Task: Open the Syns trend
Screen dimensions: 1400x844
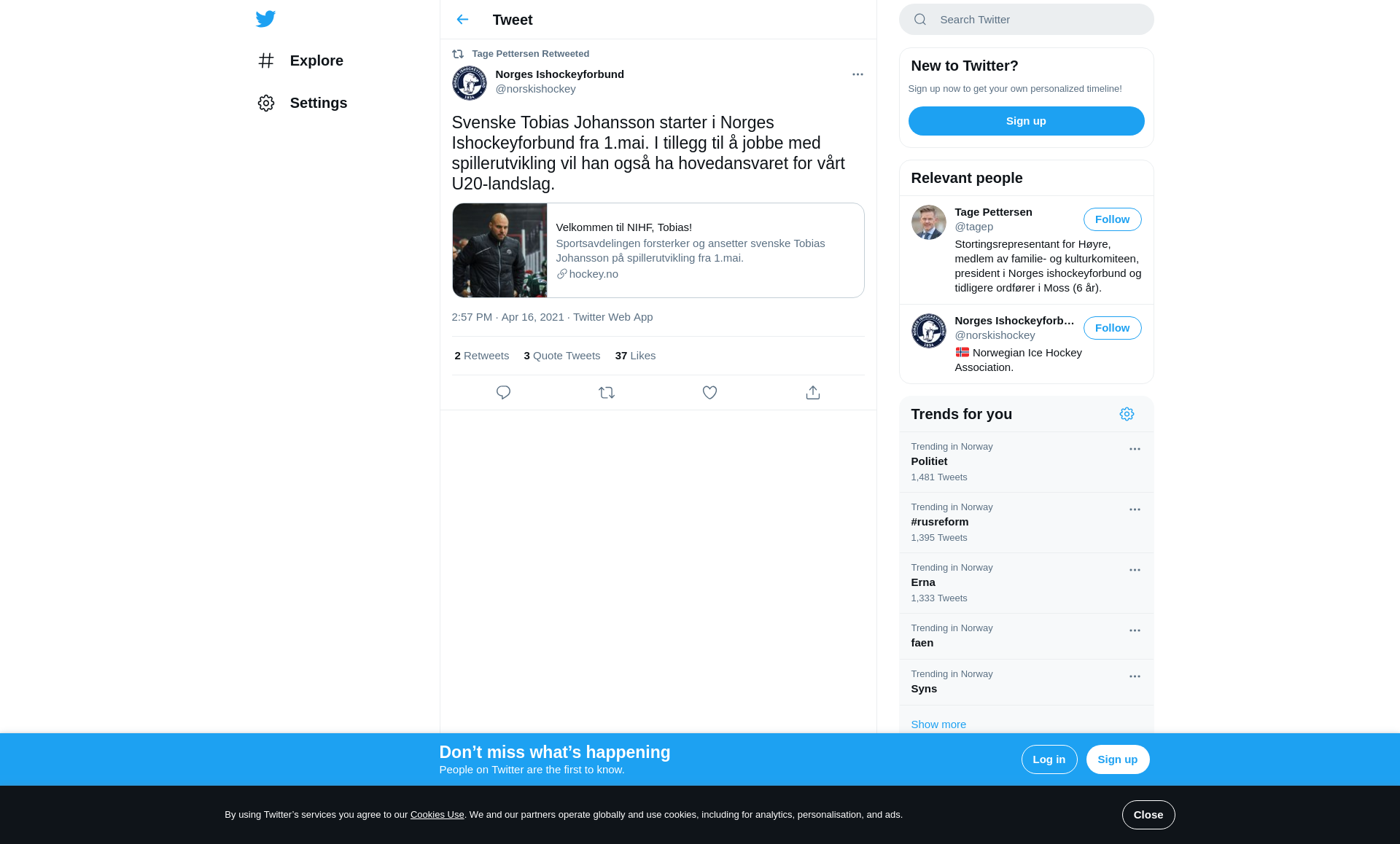Action: coord(1026,682)
